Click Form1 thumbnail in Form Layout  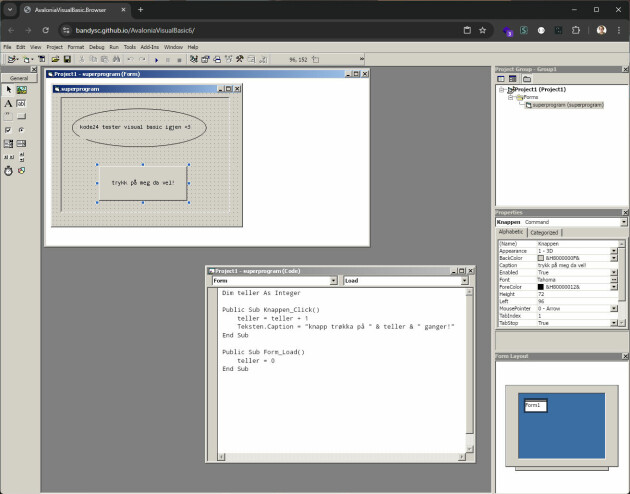pos(536,405)
